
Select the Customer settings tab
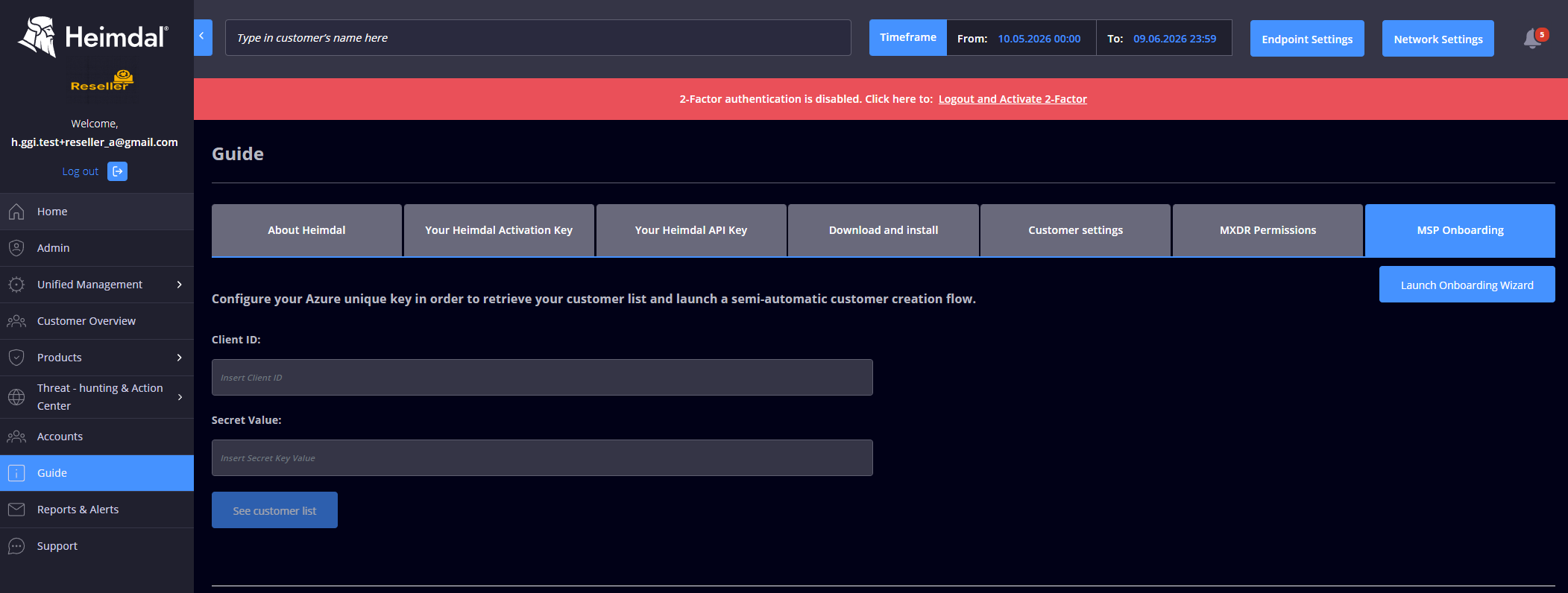click(1075, 230)
